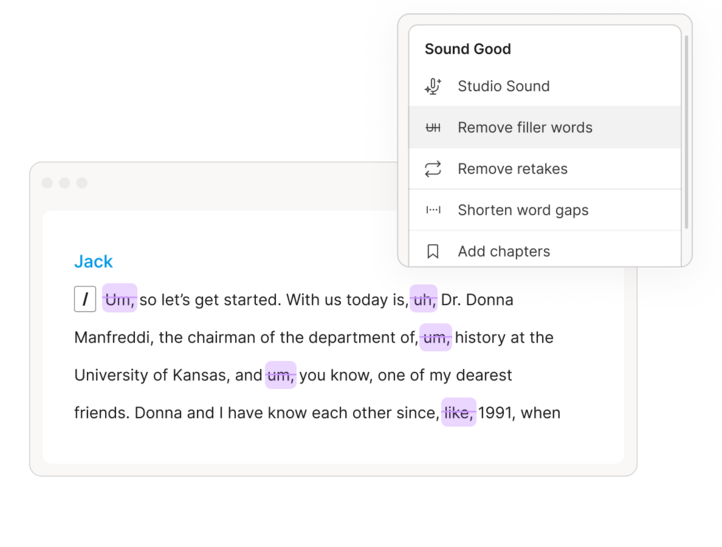Click the Add chapters bookmark icon
The width and height of the screenshot is (722, 547).
coord(433,251)
